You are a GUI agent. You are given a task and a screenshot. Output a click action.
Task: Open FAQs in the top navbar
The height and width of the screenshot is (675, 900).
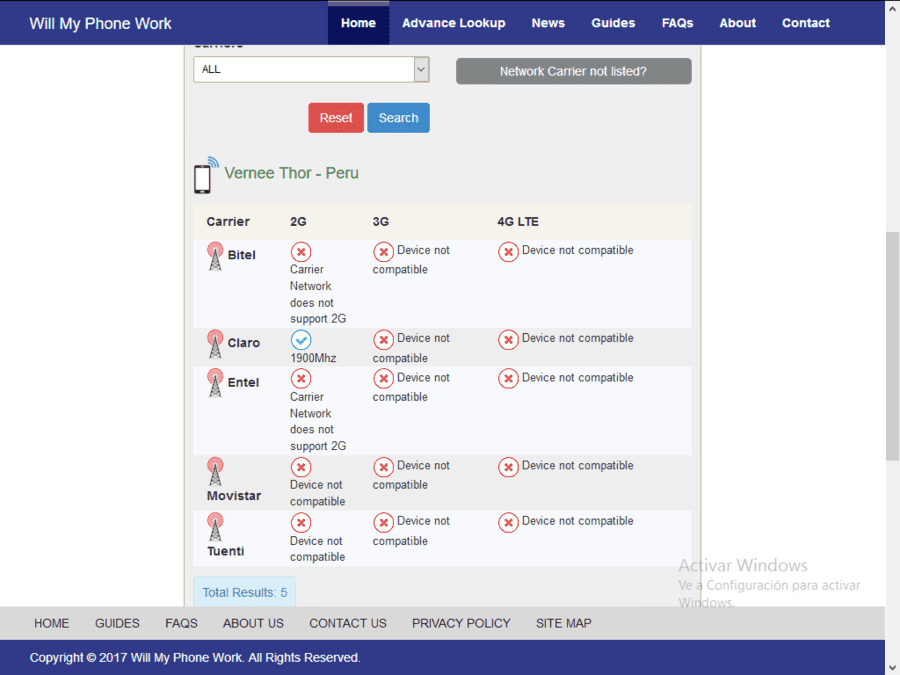click(x=677, y=23)
